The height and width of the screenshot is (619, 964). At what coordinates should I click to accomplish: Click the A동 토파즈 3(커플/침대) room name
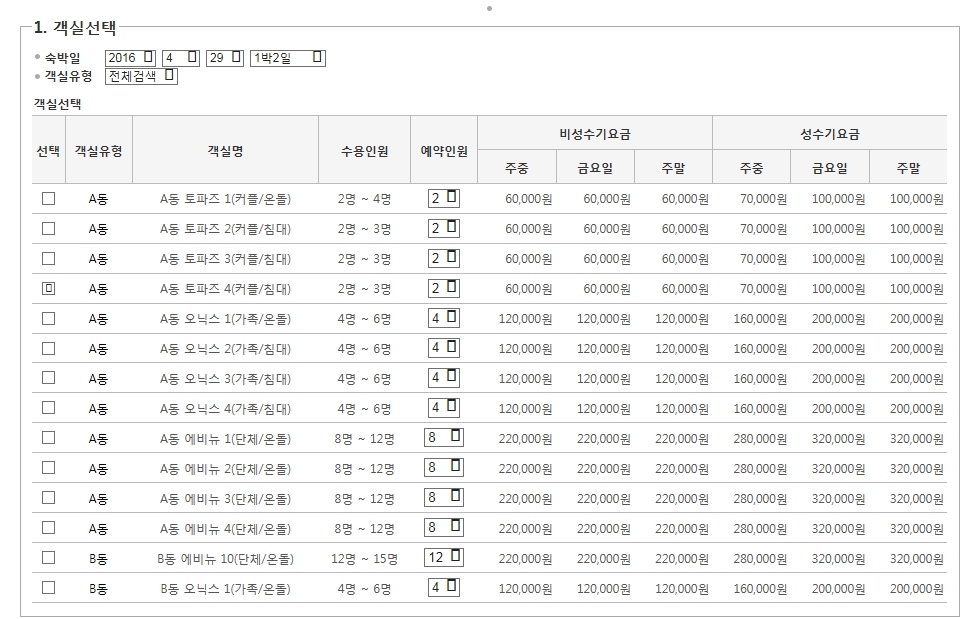point(225,259)
